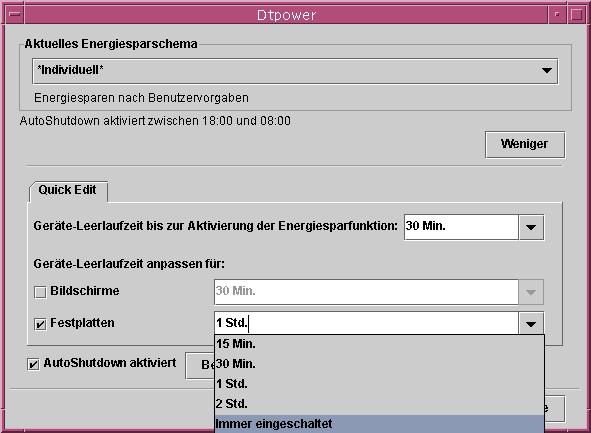Enable the Bildschirme checkbox
Viewport: 591px width, 433px height.
click(40, 292)
